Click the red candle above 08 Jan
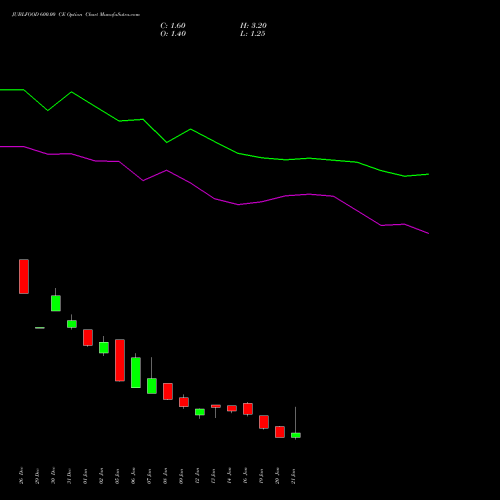Viewport: 500px width, 500px height. (x=168, y=391)
